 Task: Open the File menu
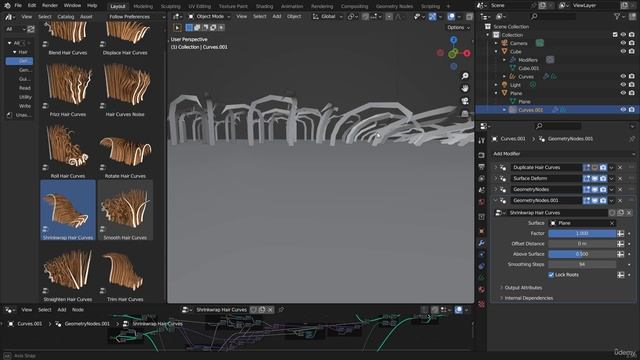[18, 6]
